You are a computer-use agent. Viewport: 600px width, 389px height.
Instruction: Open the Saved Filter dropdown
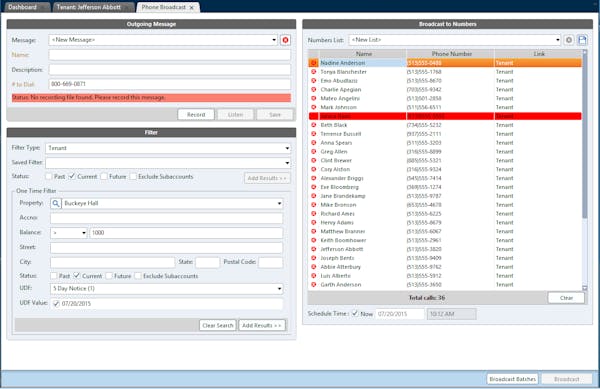(x=287, y=163)
